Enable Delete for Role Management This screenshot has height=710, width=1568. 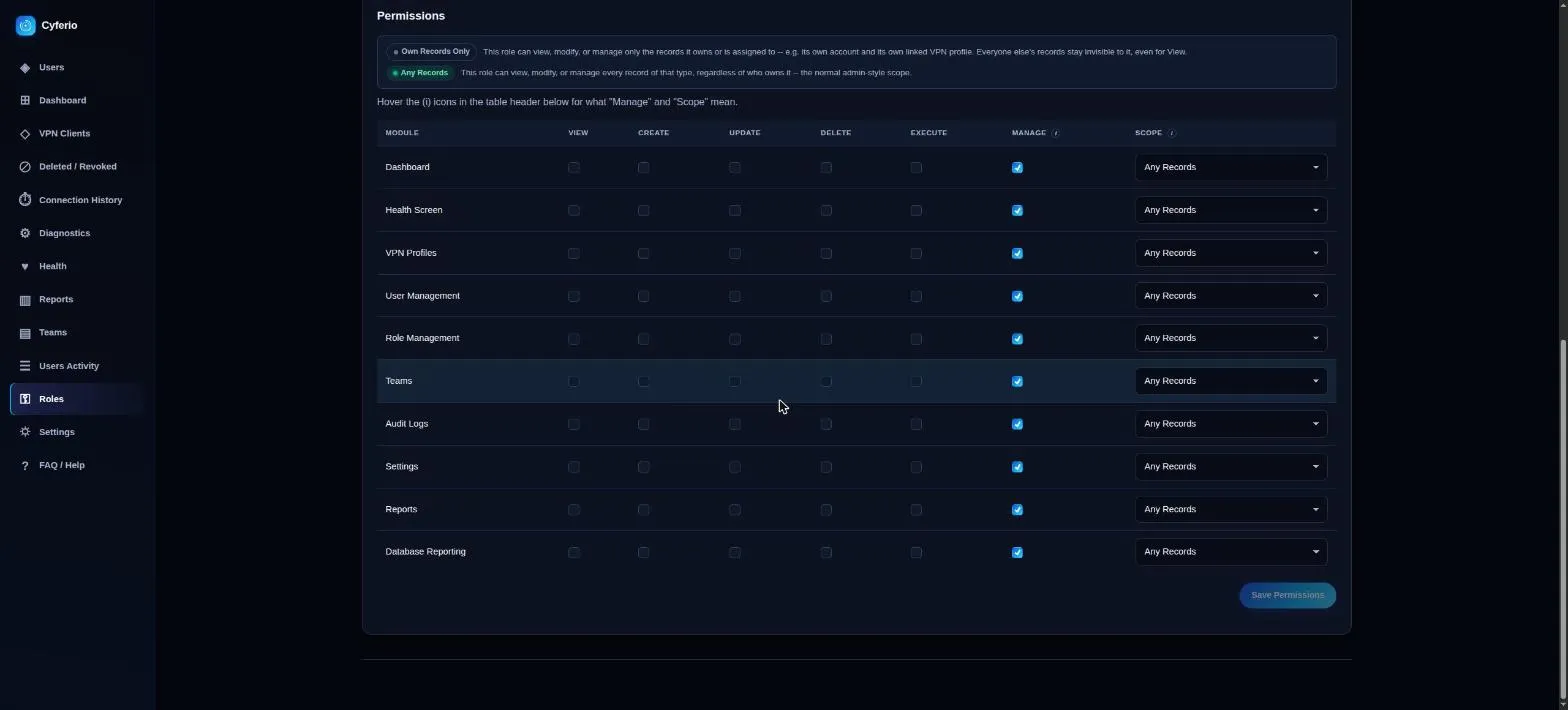pos(826,339)
